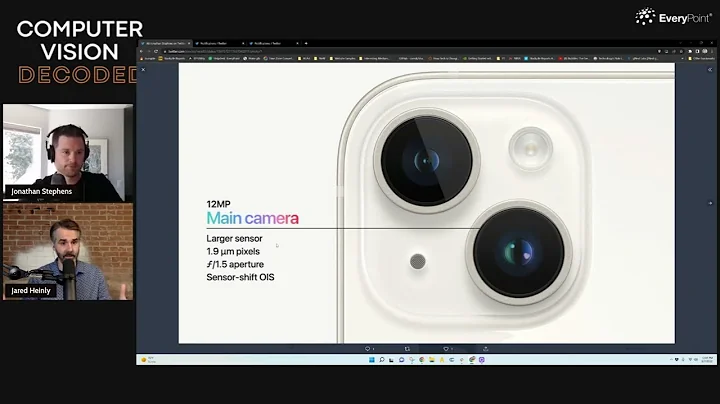This screenshot has height=404, width=720.
Task: Like the tweet with the heart icon
Action: 446,349
